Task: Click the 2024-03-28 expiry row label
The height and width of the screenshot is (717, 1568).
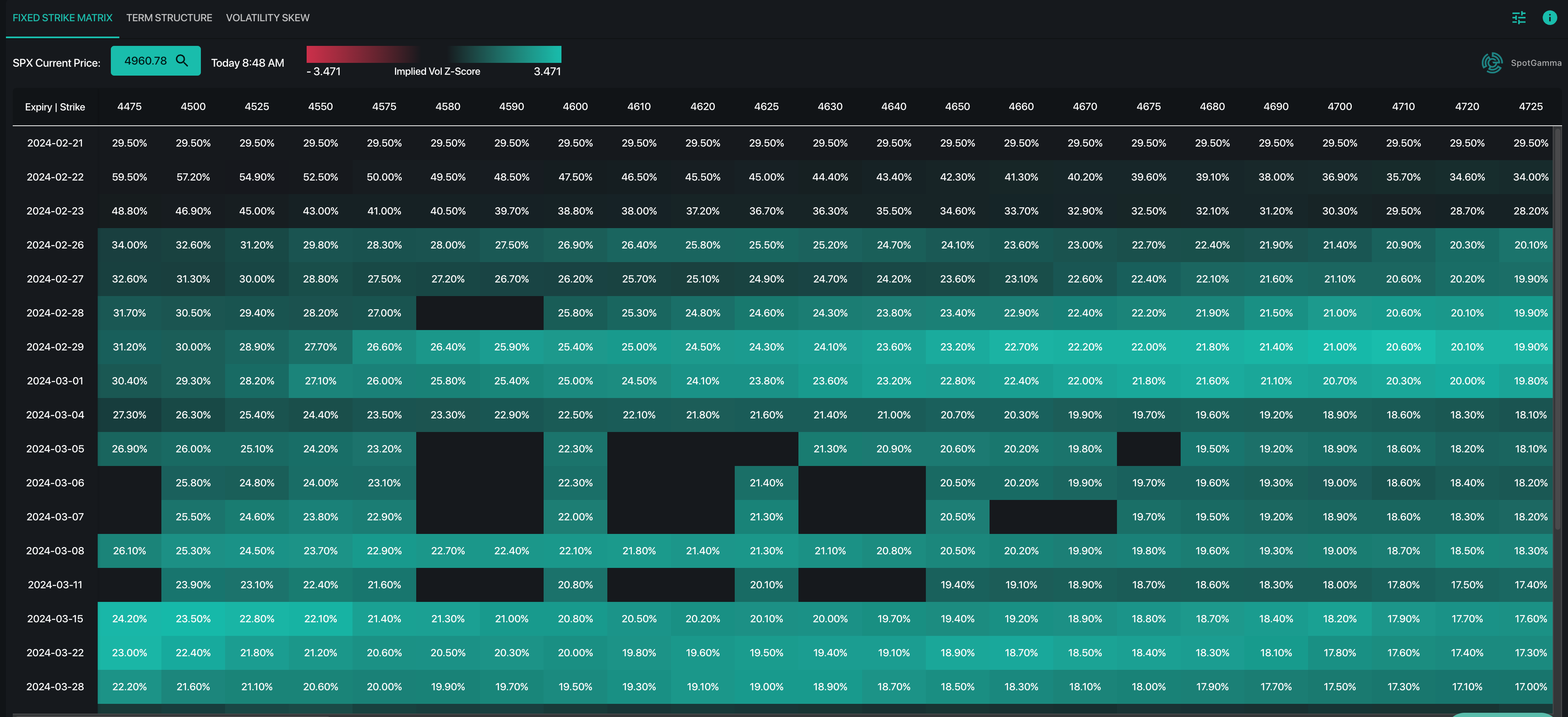Action: [x=55, y=686]
